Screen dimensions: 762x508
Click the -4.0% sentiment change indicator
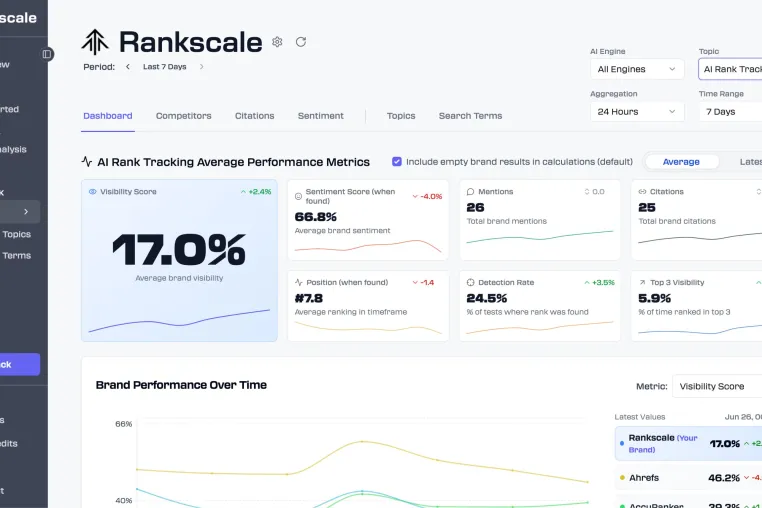click(427, 196)
